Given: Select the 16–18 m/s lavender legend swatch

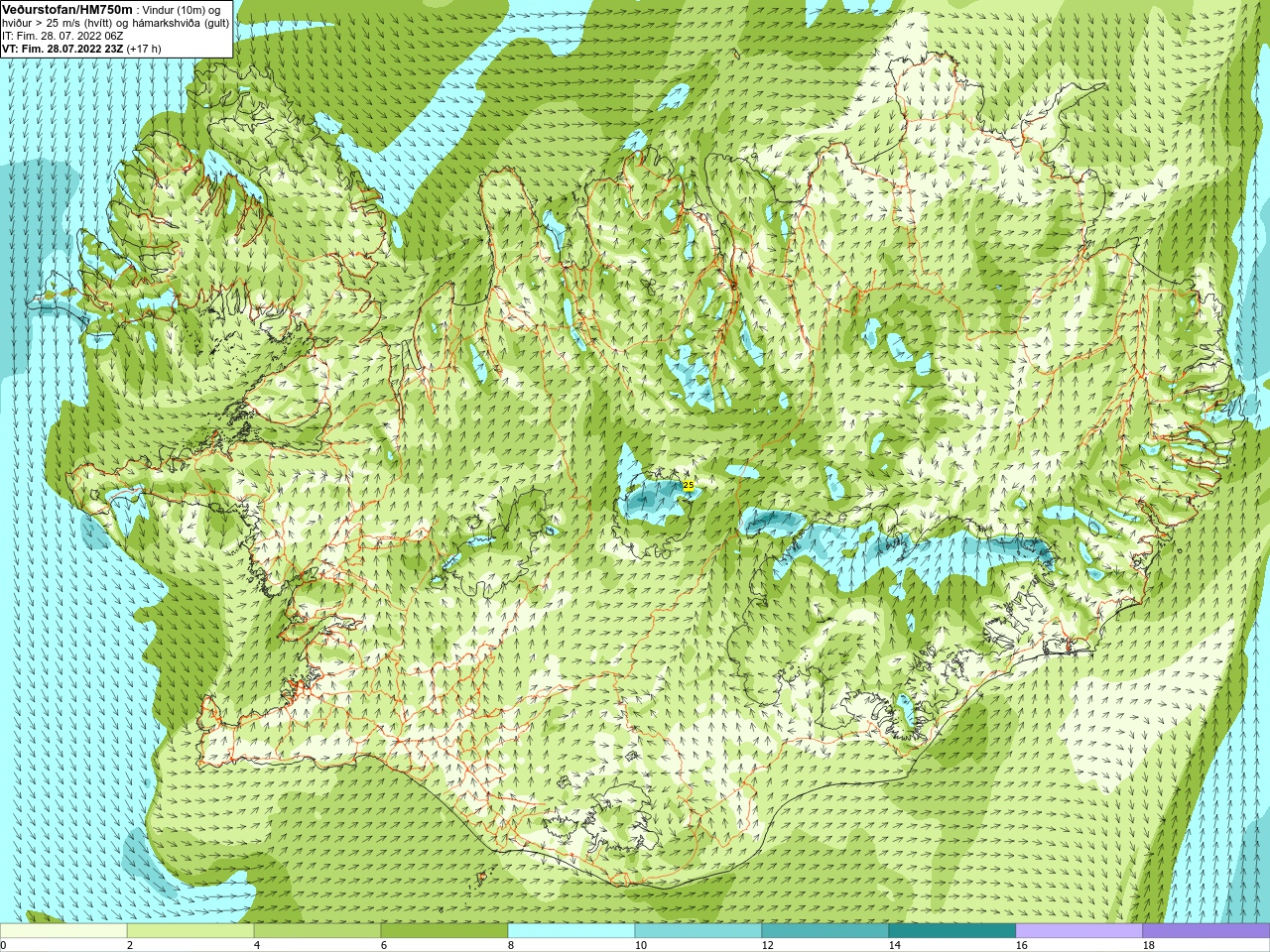Looking at the screenshot, I should pyautogui.click(x=1079, y=931).
